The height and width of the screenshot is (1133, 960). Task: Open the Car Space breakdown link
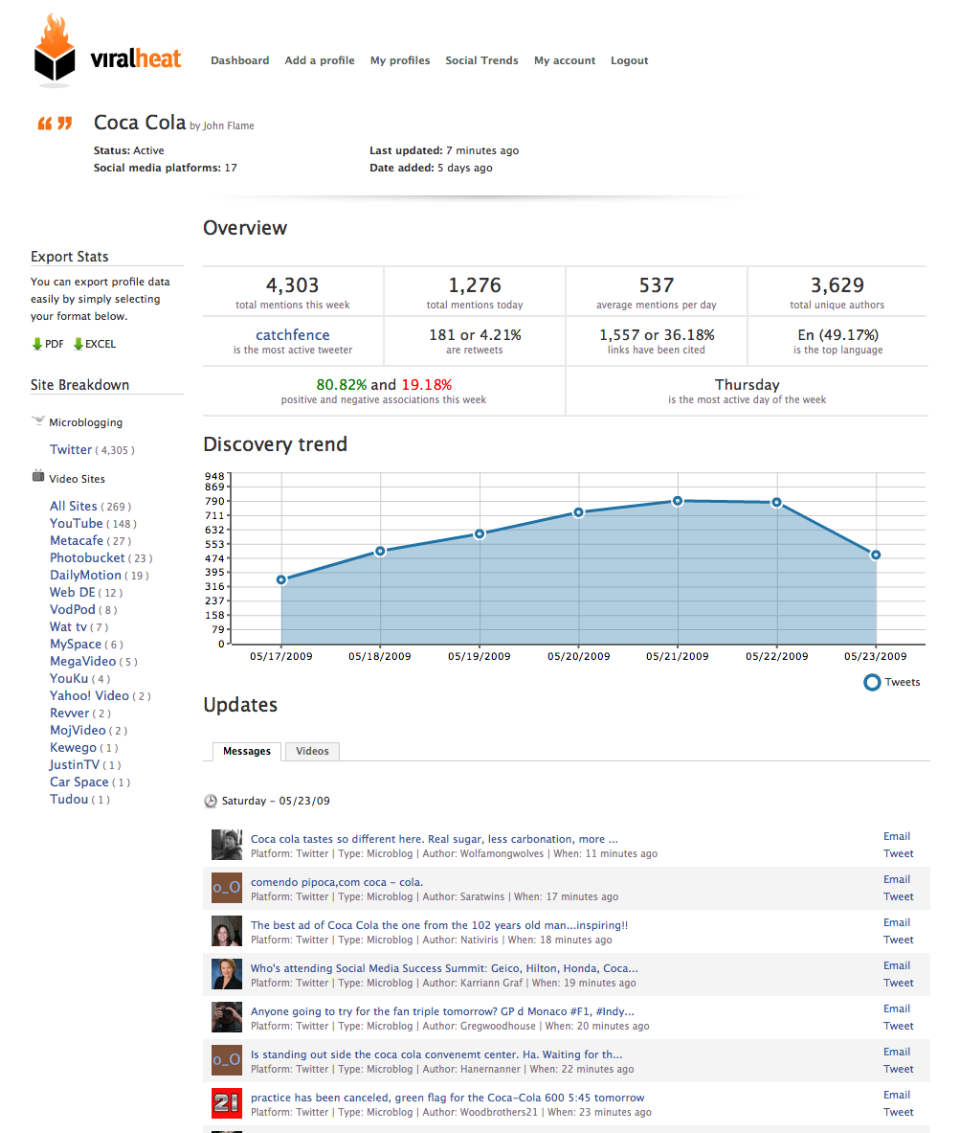(79, 782)
